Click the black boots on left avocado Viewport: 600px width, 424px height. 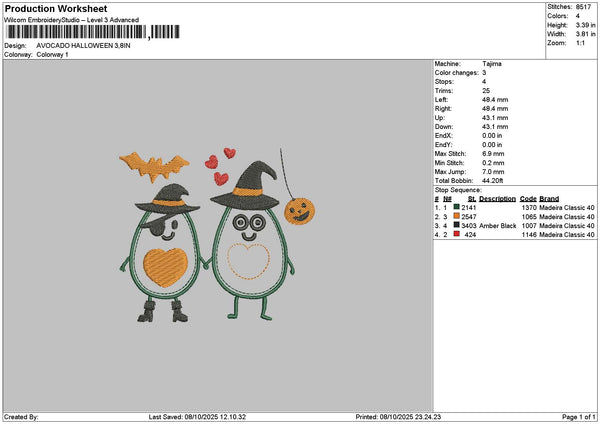(163, 311)
